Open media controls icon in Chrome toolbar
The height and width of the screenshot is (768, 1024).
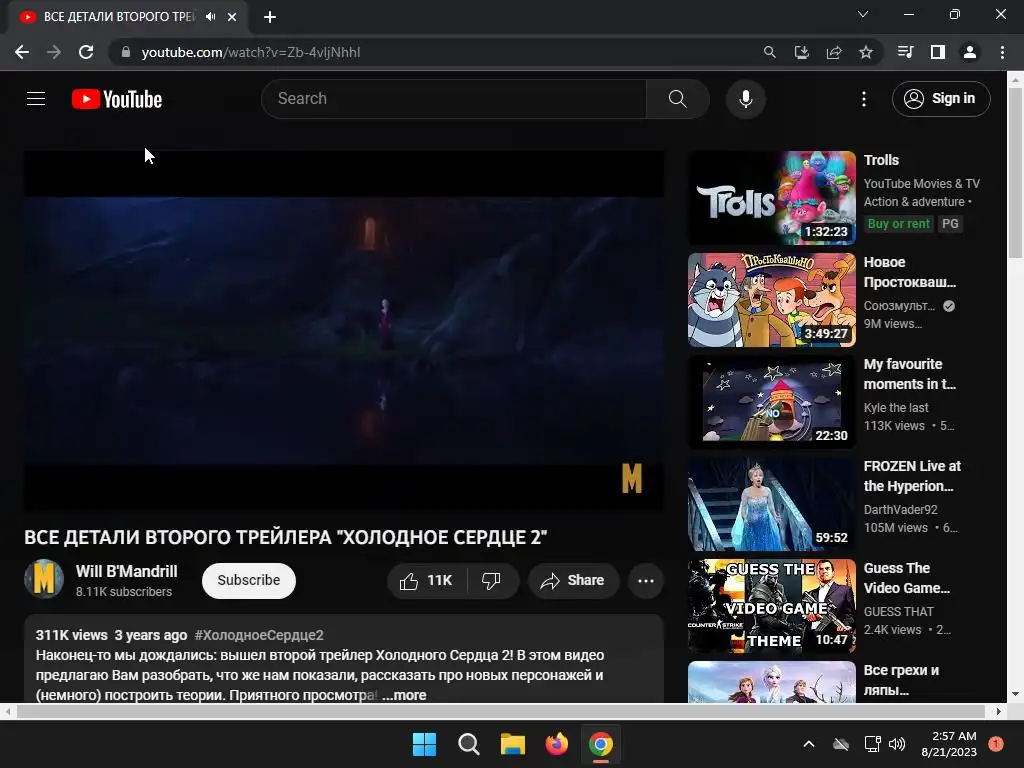pyautogui.click(x=906, y=52)
